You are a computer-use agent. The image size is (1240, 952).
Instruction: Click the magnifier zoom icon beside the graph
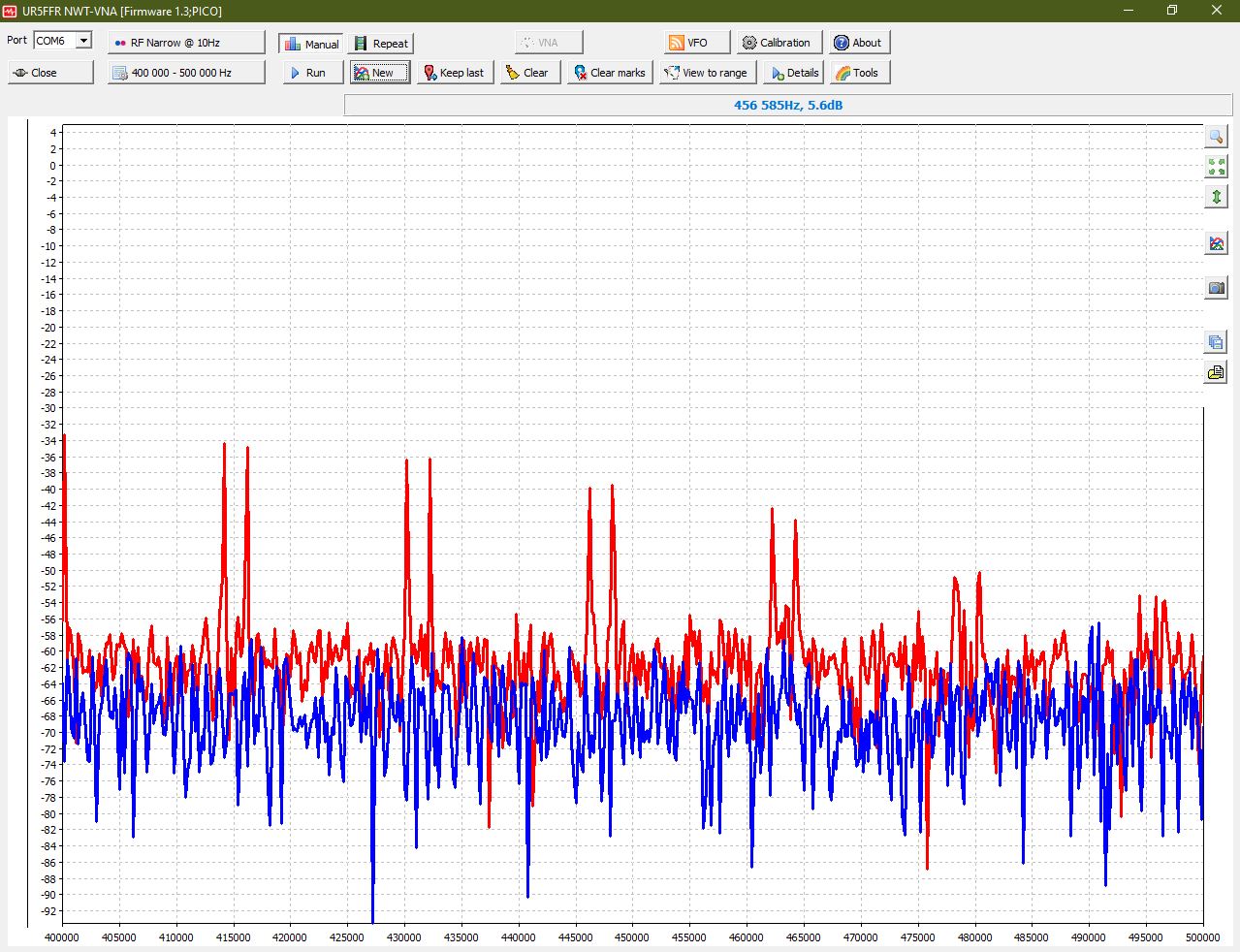click(x=1216, y=137)
